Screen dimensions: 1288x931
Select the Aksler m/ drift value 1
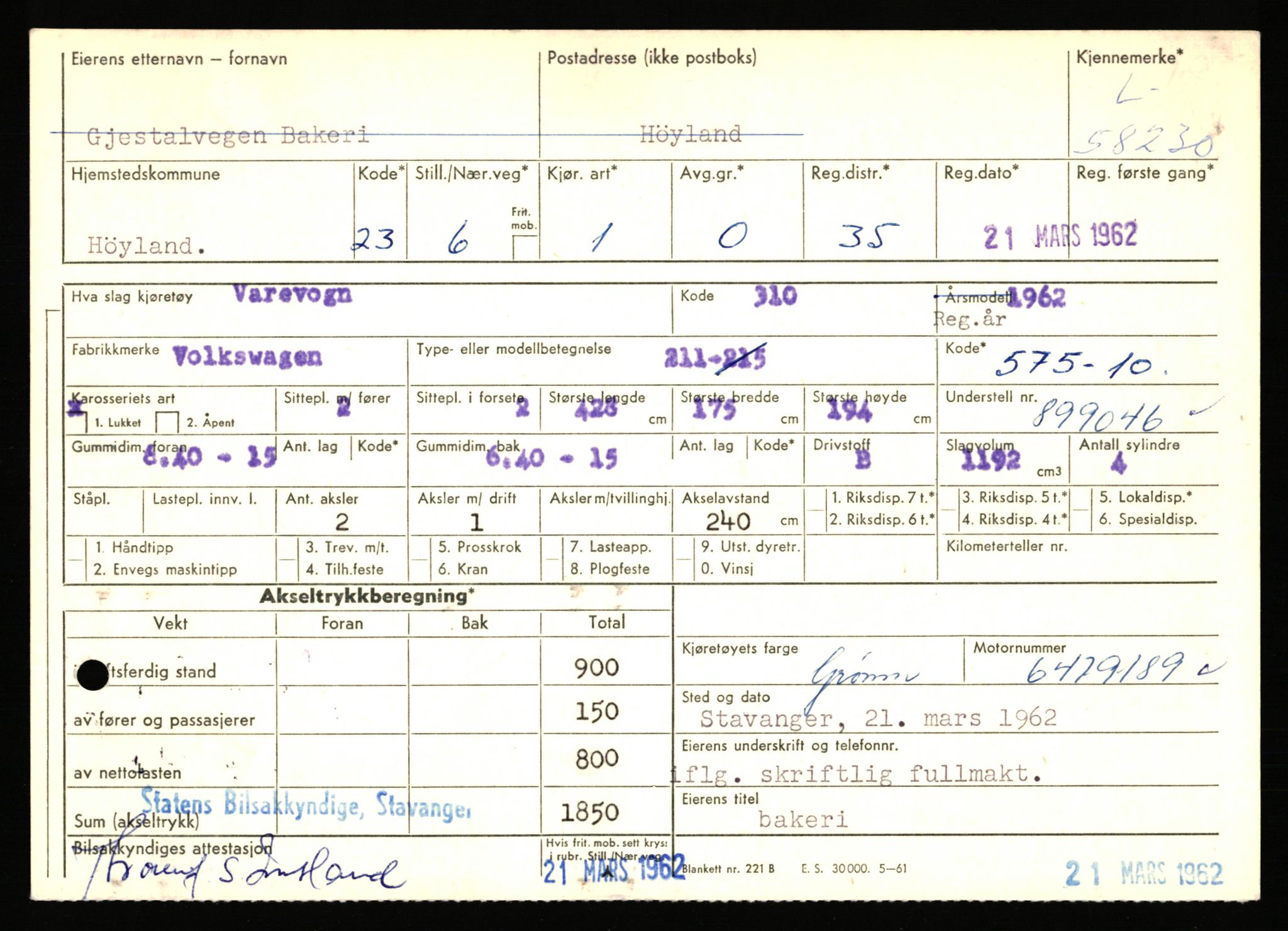point(476,522)
